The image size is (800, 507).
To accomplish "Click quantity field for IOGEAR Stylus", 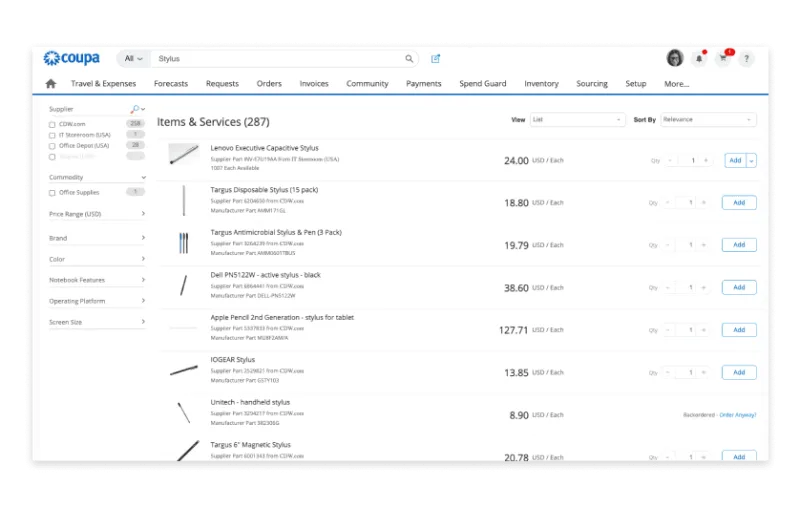I will [x=688, y=373].
